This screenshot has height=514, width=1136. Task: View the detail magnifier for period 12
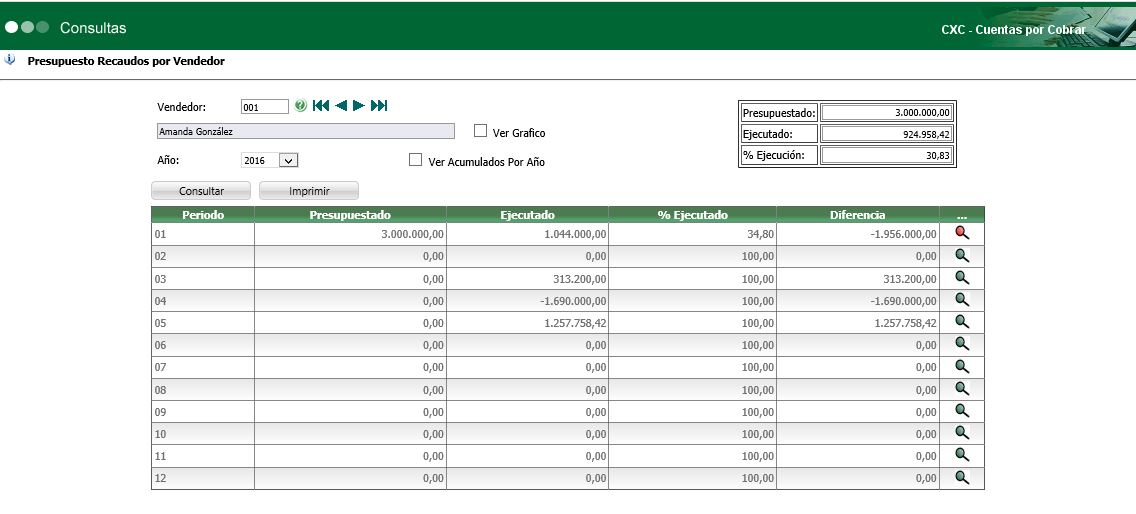[962, 477]
